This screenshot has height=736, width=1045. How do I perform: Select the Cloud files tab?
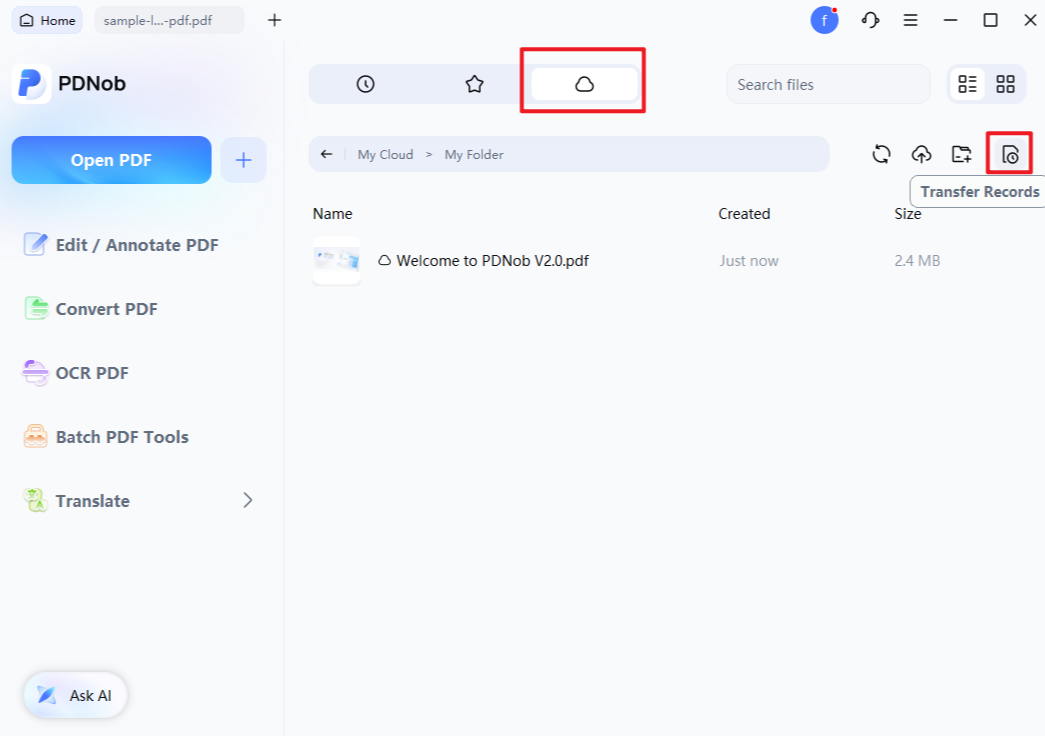tap(584, 84)
